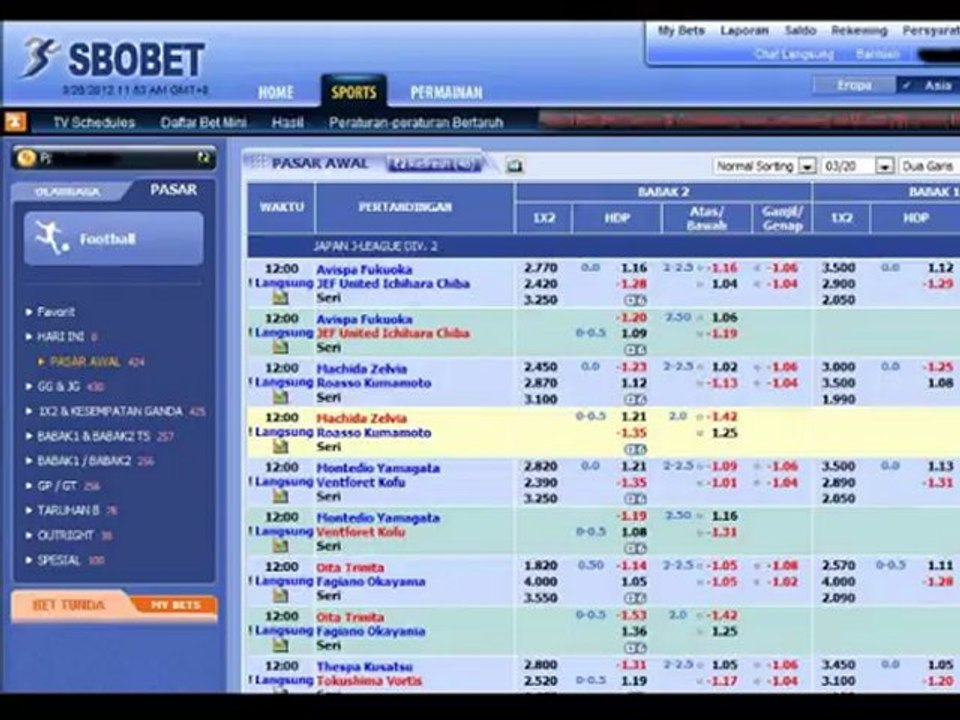Click more-bets icon under 1.36 odds

[635, 648]
